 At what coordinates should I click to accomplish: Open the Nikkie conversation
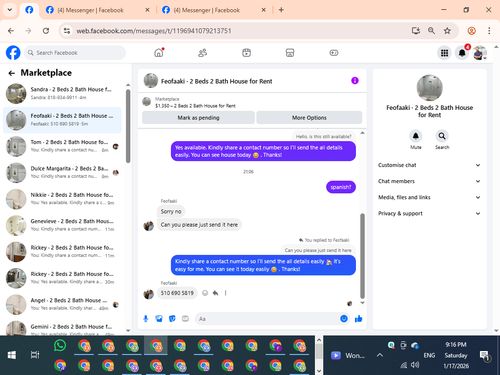[x=63, y=199]
